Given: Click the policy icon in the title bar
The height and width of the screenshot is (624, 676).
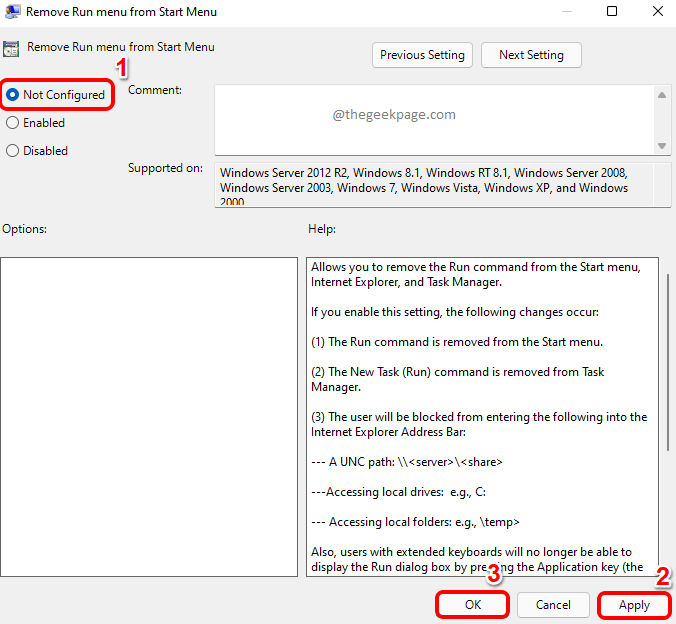Looking at the screenshot, I should 12,12.
